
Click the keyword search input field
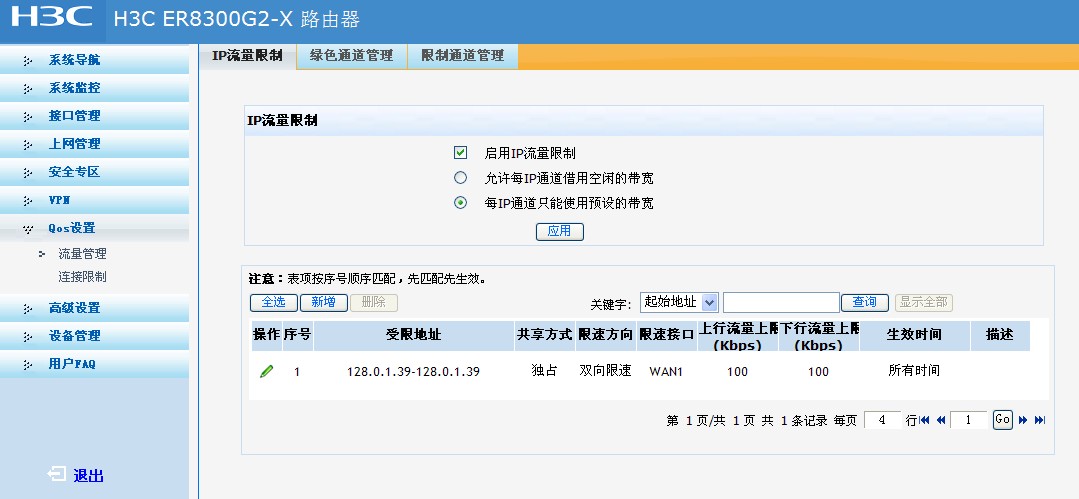click(x=781, y=302)
